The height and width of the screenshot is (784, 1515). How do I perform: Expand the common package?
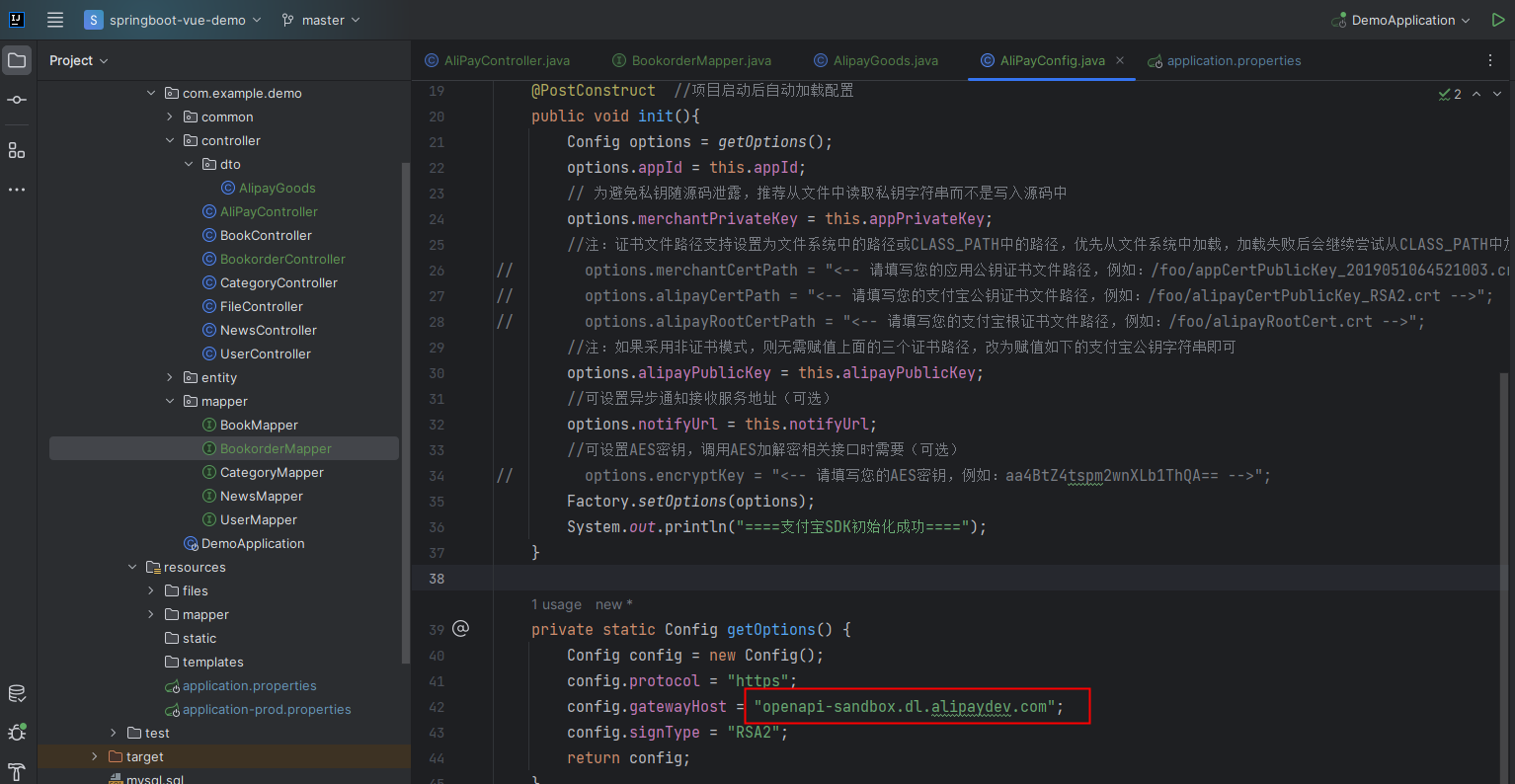pyautogui.click(x=170, y=117)
